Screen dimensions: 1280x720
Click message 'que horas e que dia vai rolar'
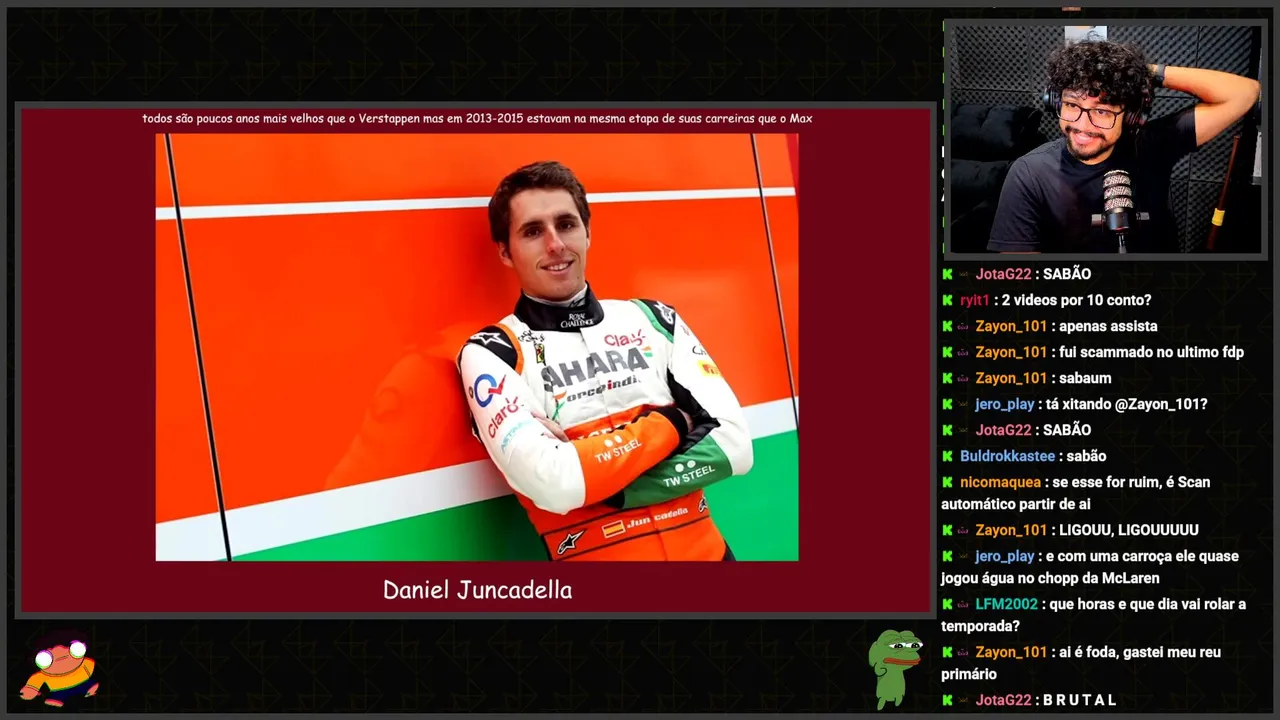(1148, 604)
